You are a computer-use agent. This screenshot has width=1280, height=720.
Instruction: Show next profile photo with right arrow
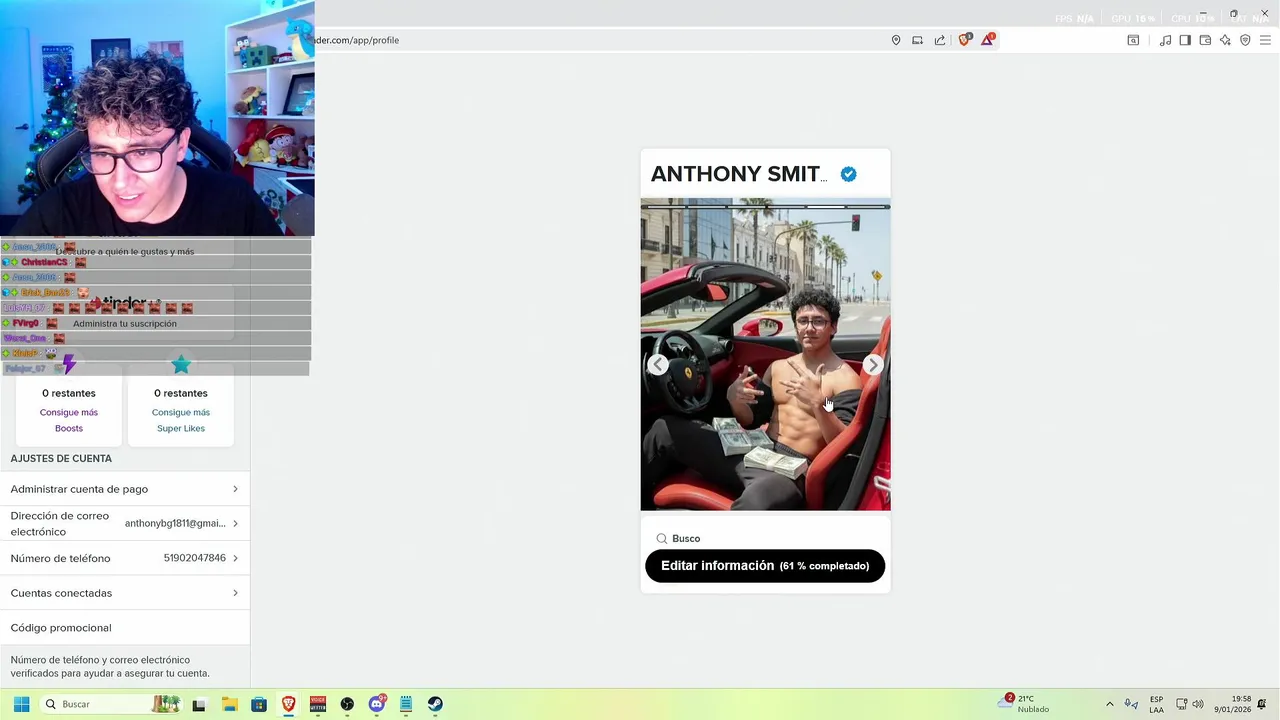coord(873,365)
